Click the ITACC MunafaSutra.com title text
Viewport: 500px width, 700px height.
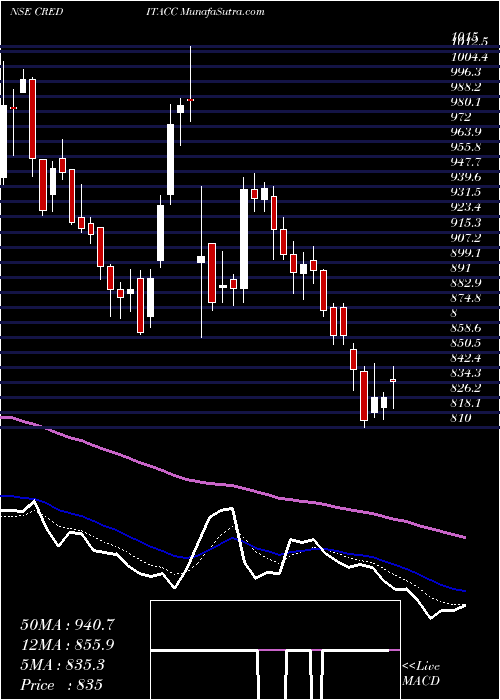point(205,12)
